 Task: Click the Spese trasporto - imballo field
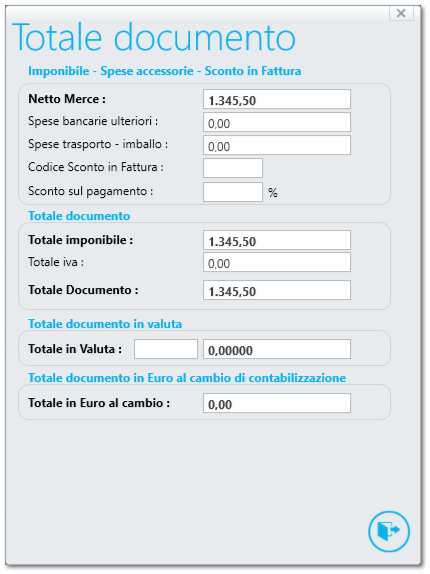point(277,145)
